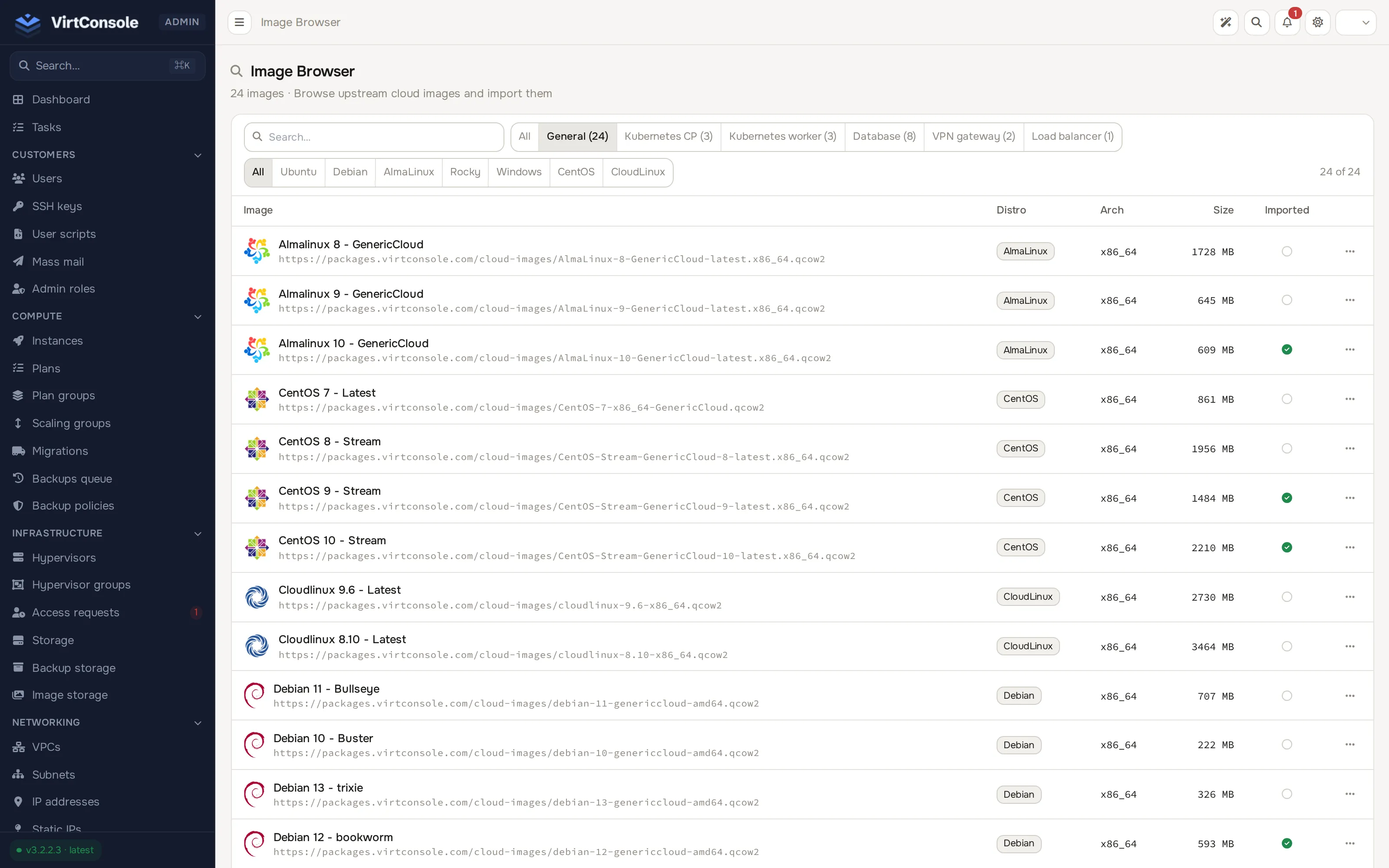Select the Load balancer (1) tab

(x=1072, y=137)
